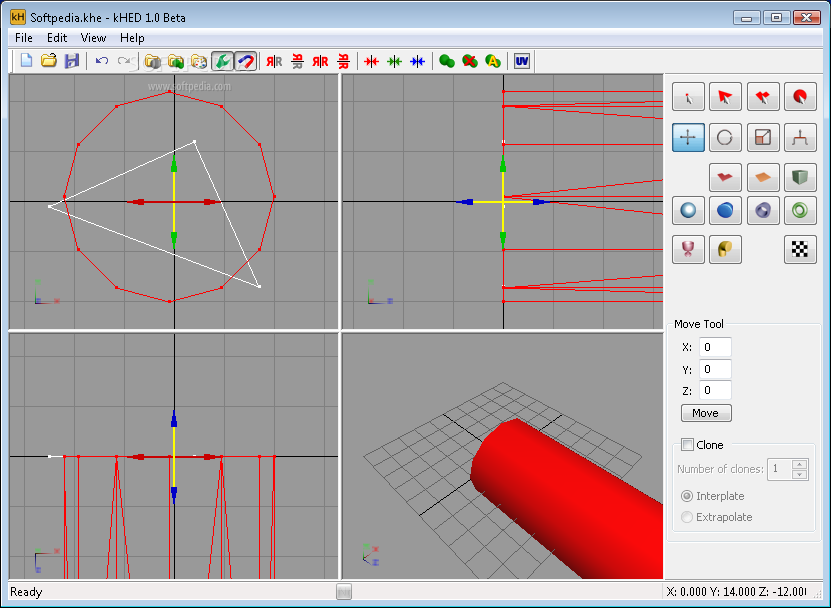Click the green sphere with letter A icon

click(x=493, y=61)
